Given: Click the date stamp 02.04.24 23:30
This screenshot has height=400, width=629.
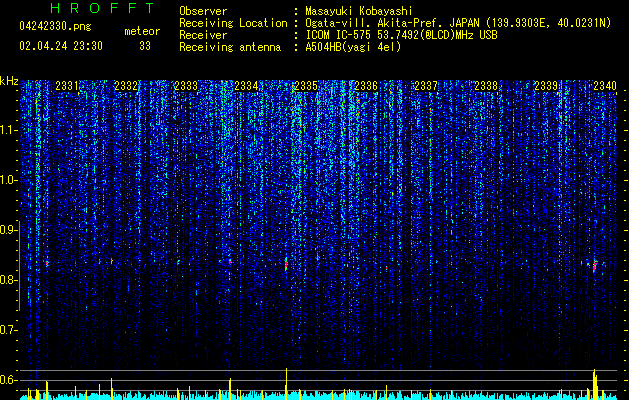Looking at the screenshot, I should [61, 46].
